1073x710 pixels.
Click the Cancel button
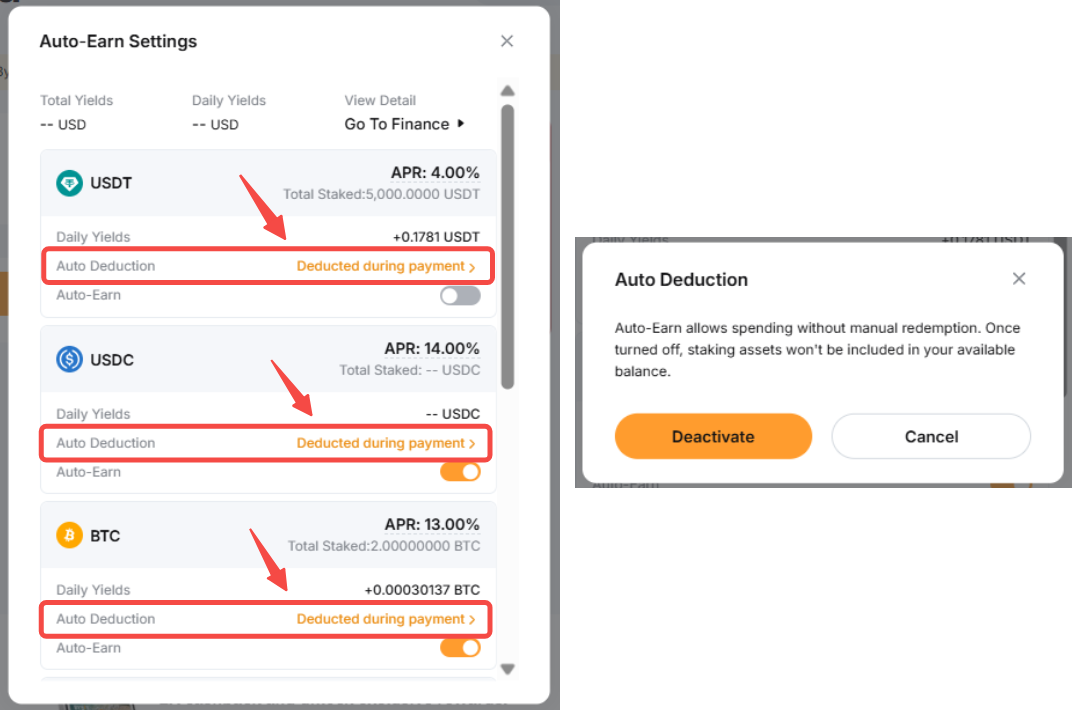pyautogui.click(x=931, y=436)
